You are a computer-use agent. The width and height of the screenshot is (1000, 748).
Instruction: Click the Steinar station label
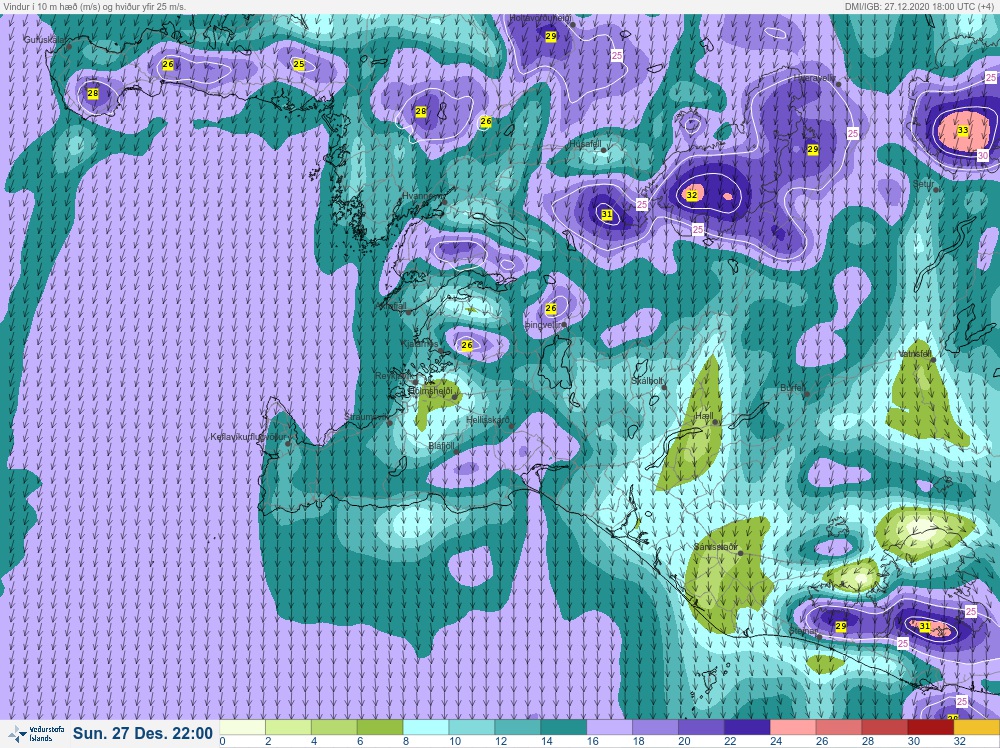804,631
